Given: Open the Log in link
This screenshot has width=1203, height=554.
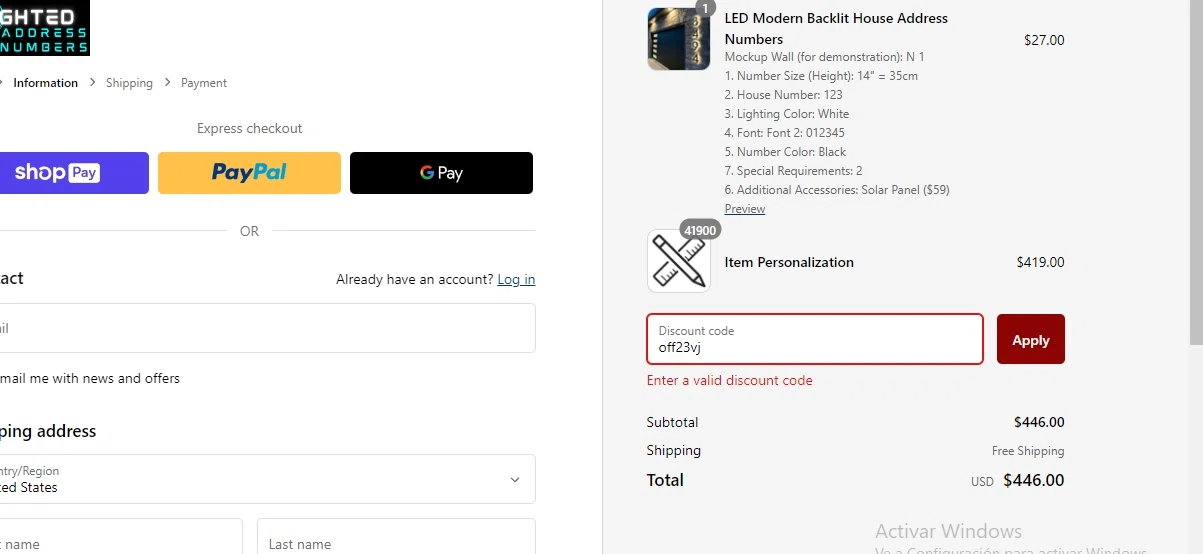Looking at the screenshot, I should coord(516,280).
